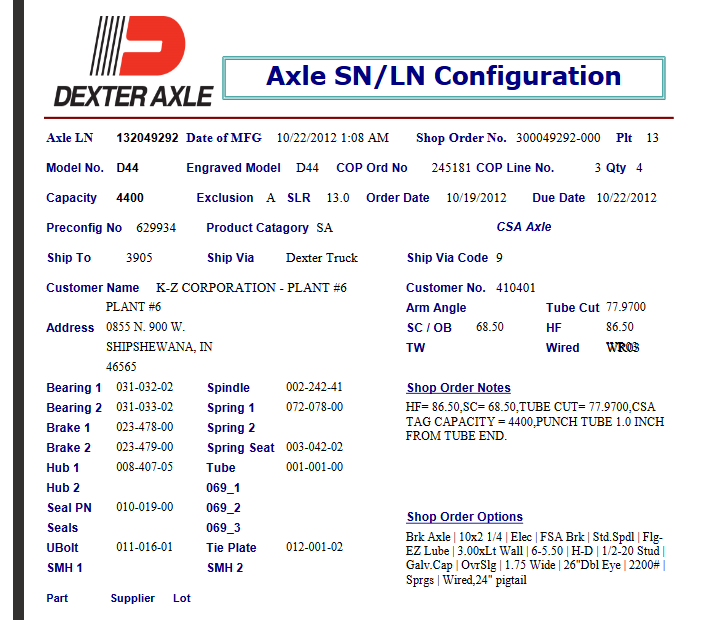Click the Tube Cut value 77.9700
Image resolution: width=710 pixels, height=620 pixels.
pyautogui.click(x=626, y=308)
